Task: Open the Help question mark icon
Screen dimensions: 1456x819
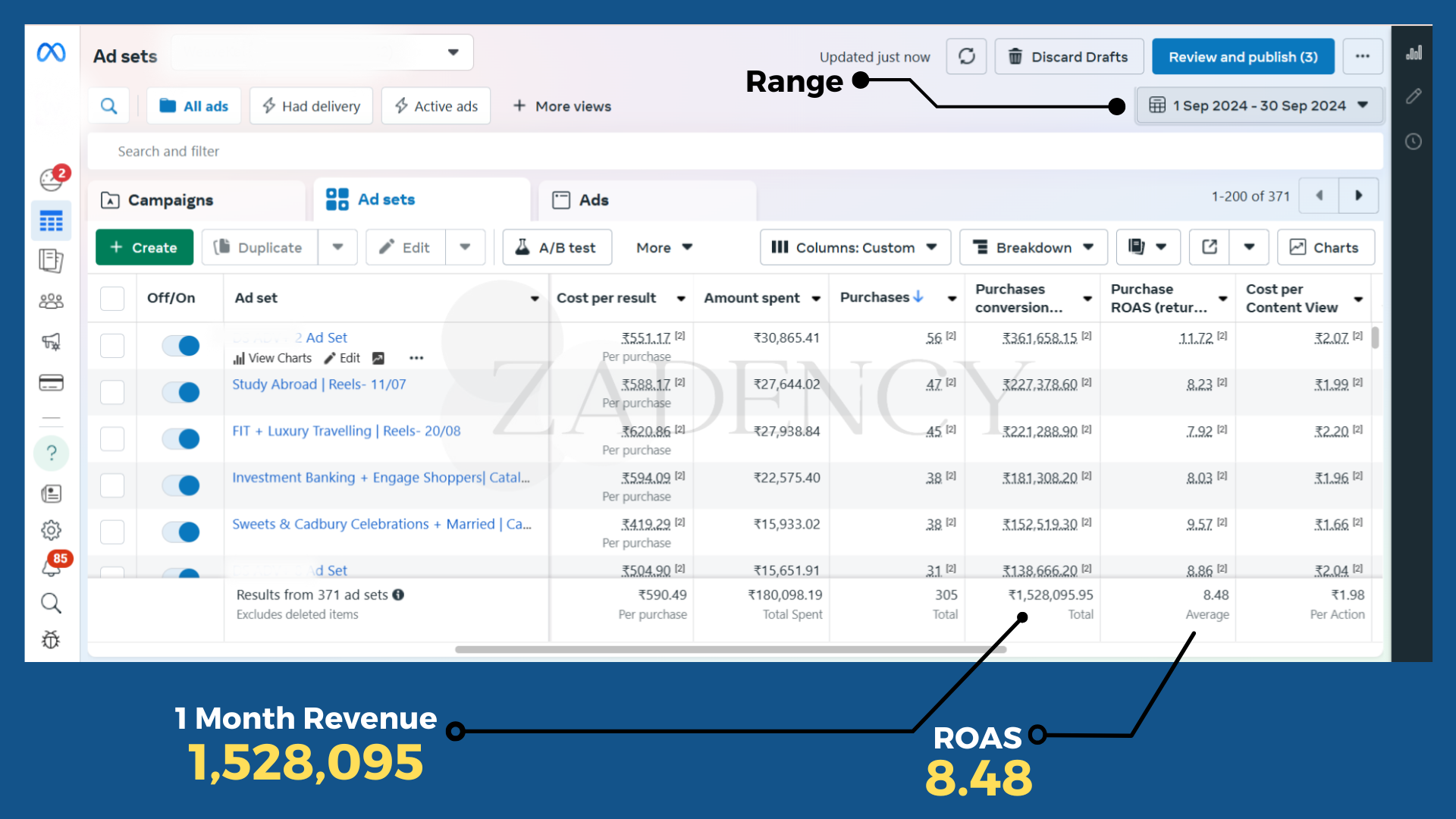Action: tap(51, 453)
